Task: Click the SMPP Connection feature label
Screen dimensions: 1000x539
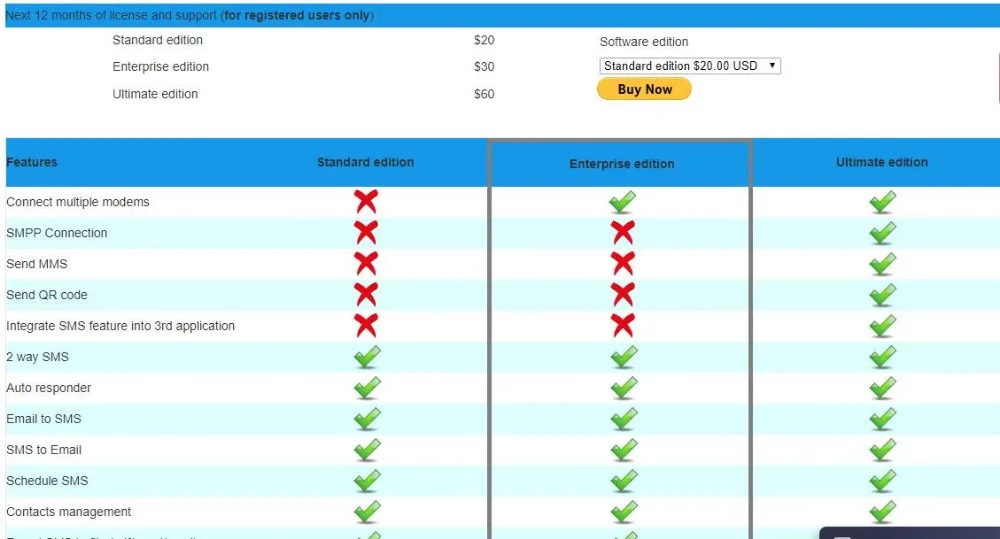Action: coord(57,233)
